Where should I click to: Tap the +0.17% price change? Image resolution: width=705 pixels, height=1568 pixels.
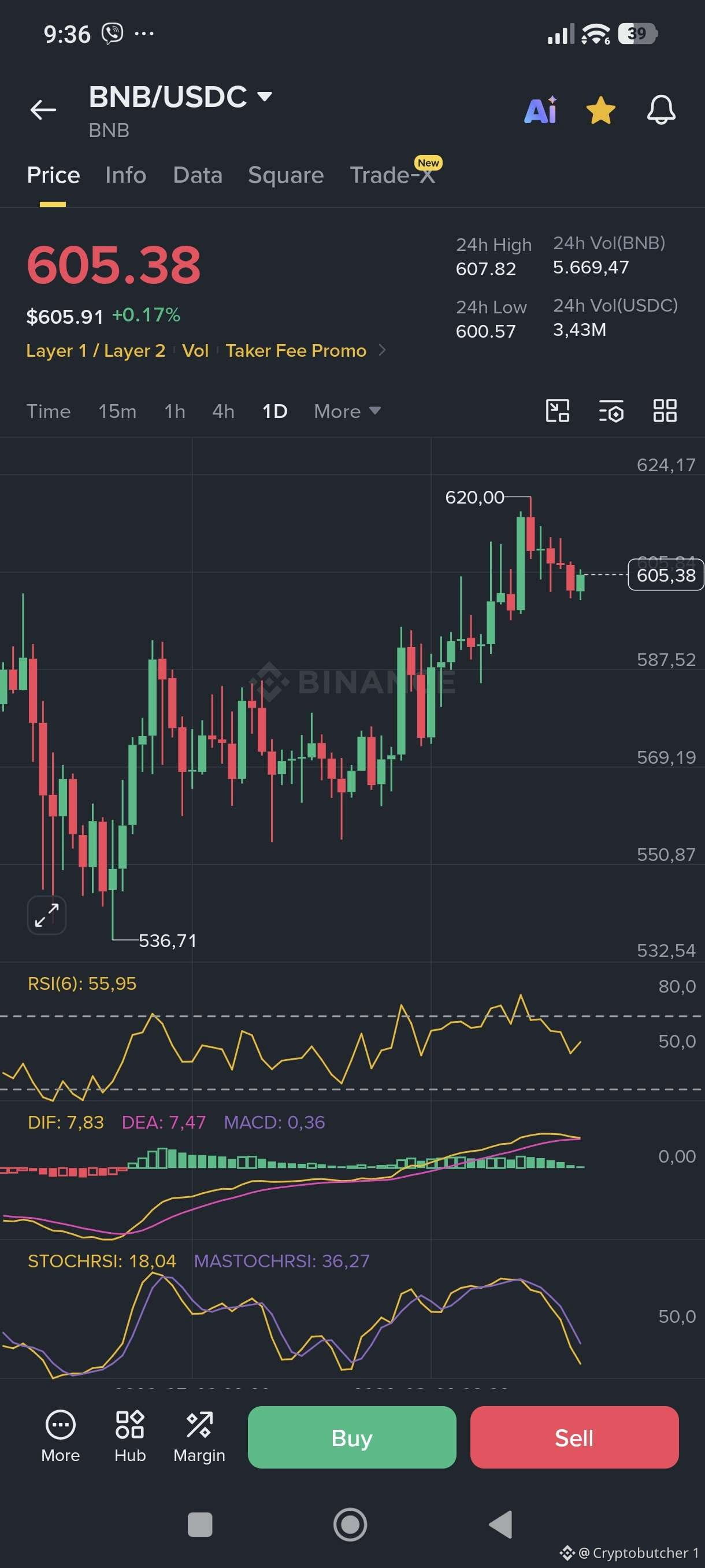point(146,315)
